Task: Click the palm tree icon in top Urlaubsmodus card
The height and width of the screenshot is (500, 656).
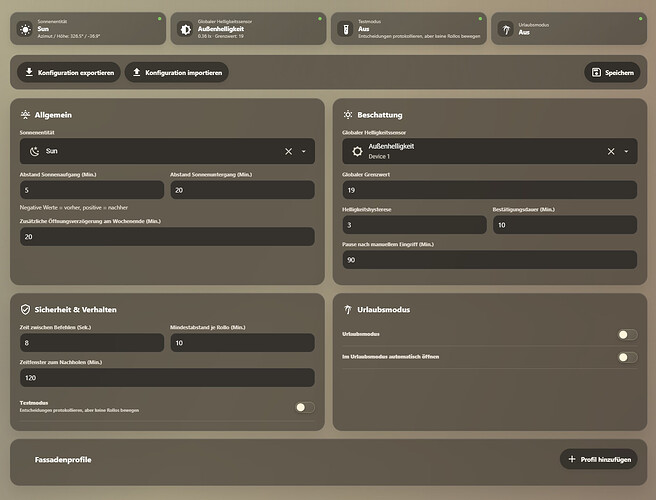Action: 506,29
